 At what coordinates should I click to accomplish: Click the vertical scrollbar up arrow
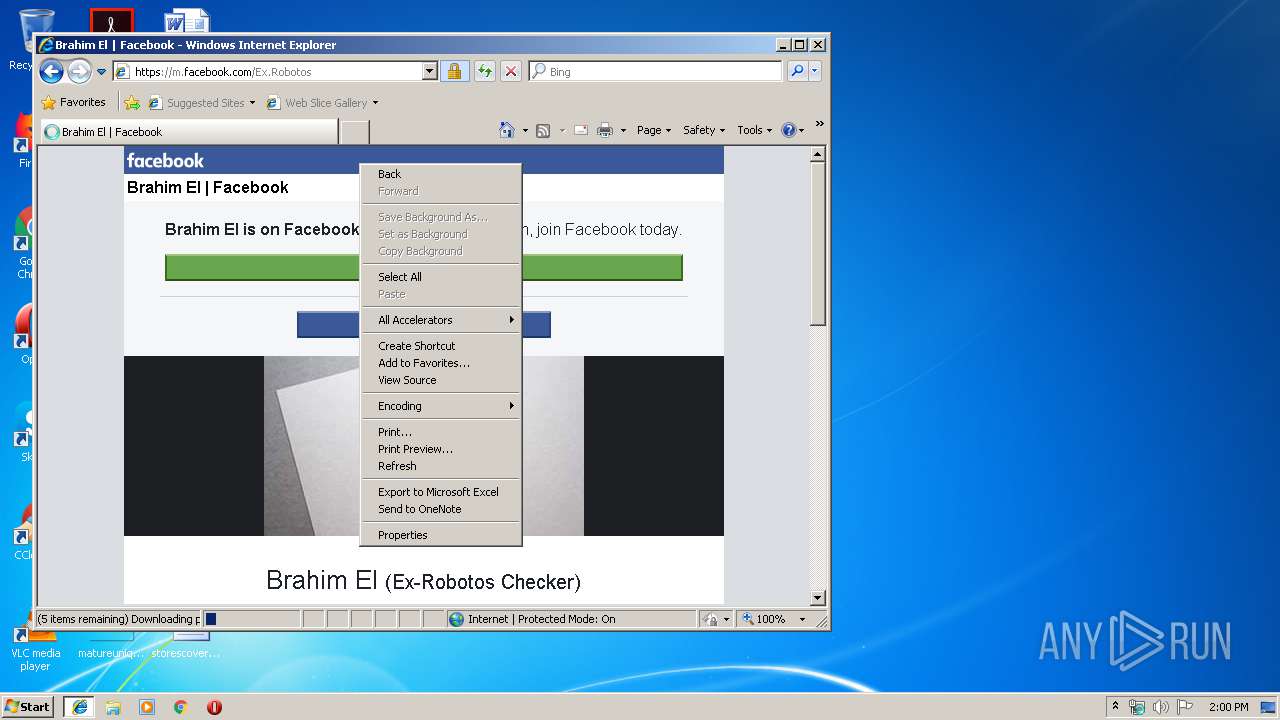[x=817, y=154]
